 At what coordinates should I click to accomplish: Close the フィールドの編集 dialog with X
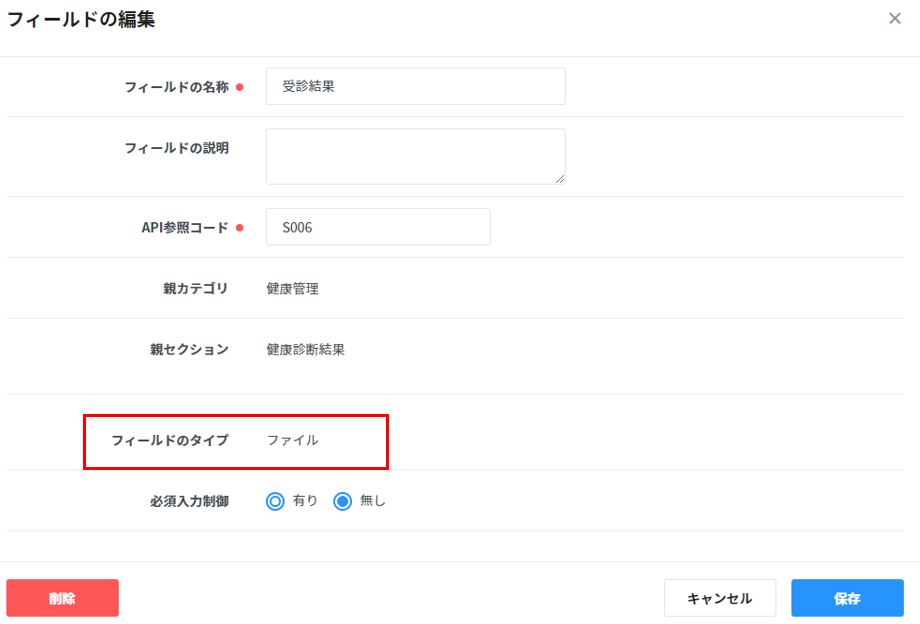pos(895,19)
